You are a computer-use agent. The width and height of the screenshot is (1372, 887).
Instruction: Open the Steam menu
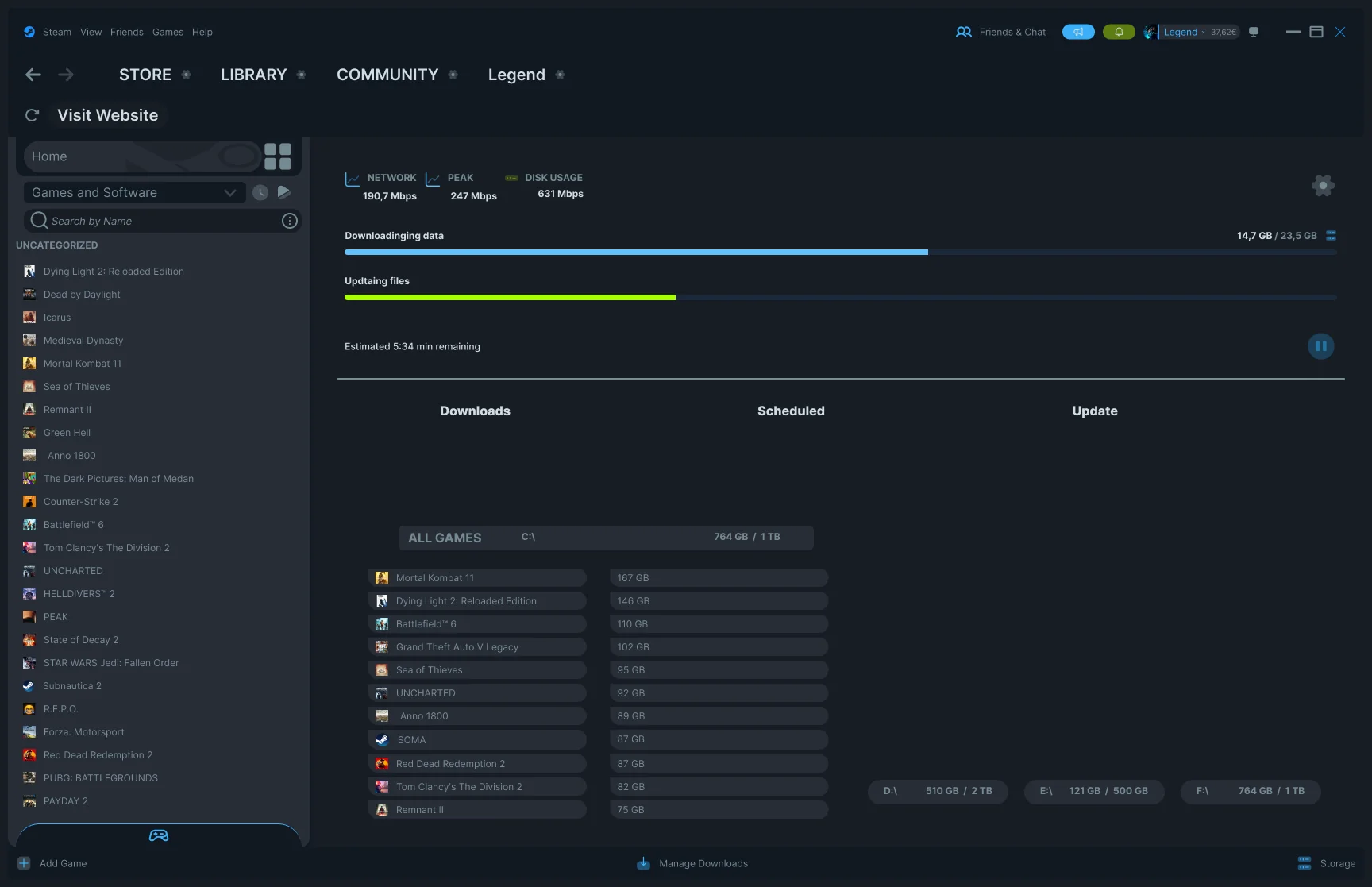tap(57, 32)
